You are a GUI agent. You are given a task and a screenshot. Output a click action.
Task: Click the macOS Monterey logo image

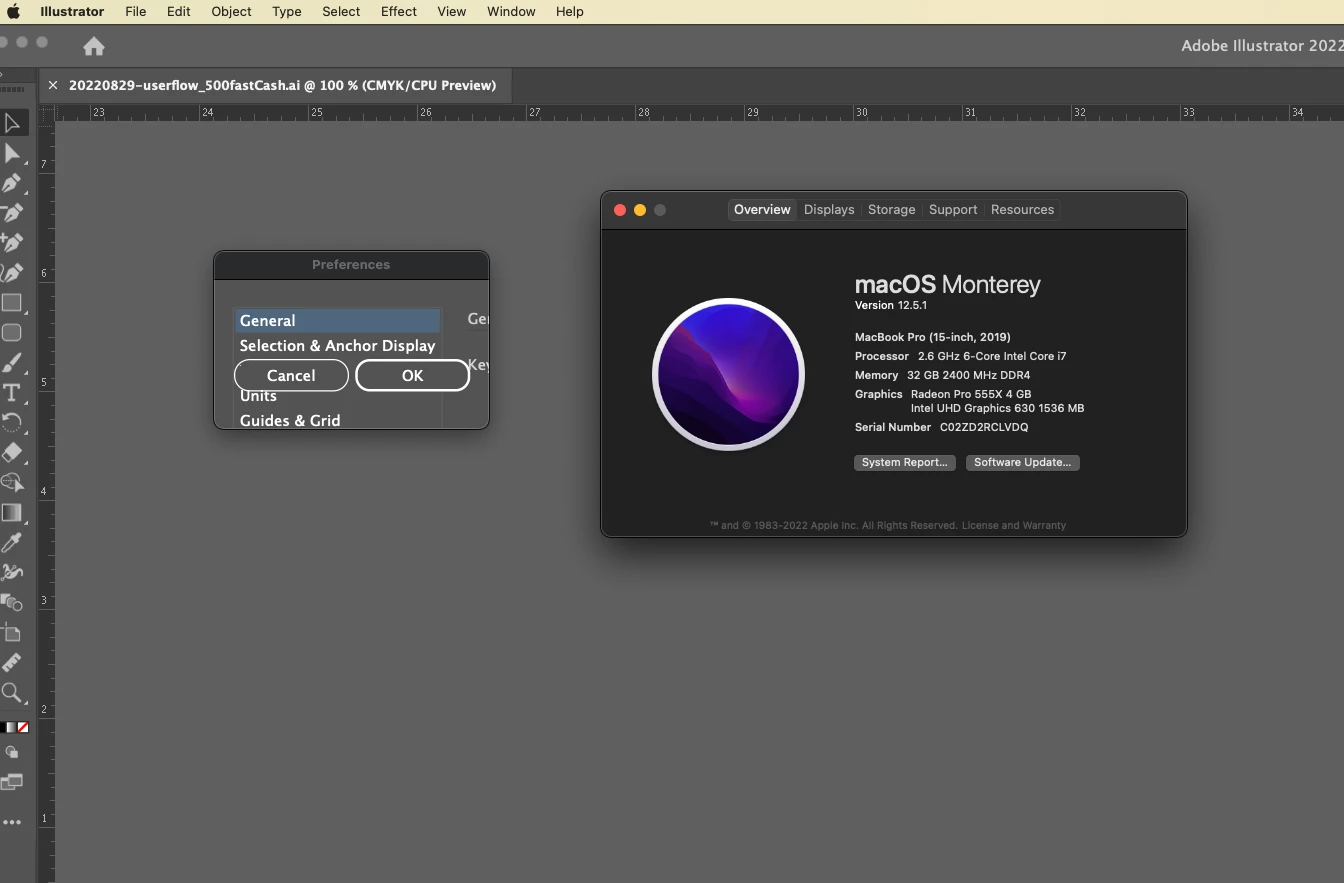pyautogui.click(x=728, y=374)
